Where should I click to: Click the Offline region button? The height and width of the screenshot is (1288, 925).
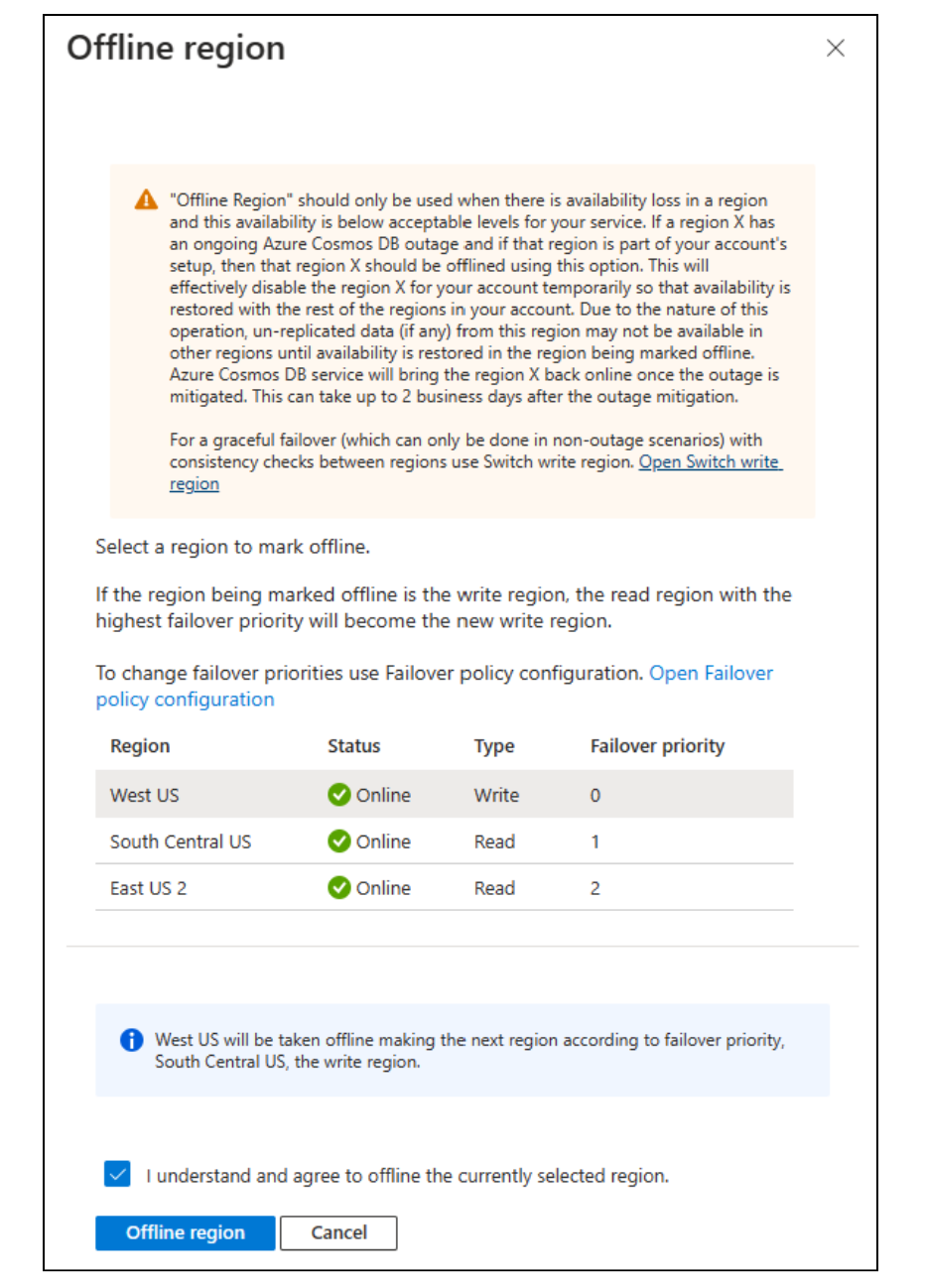(185, 1232)
